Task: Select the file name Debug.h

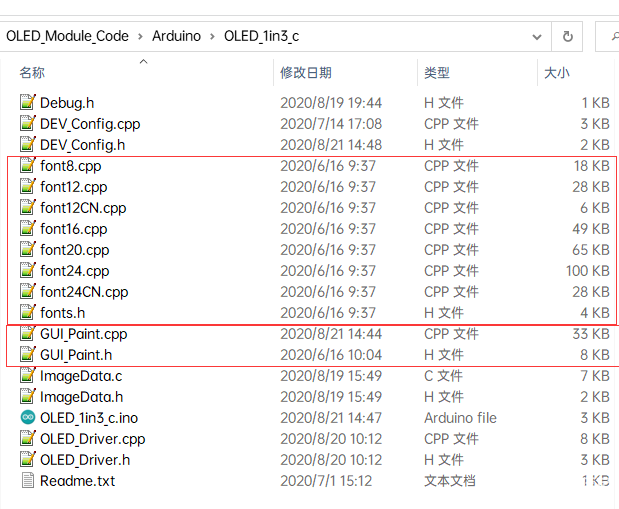Action: [x=67, y=103]
